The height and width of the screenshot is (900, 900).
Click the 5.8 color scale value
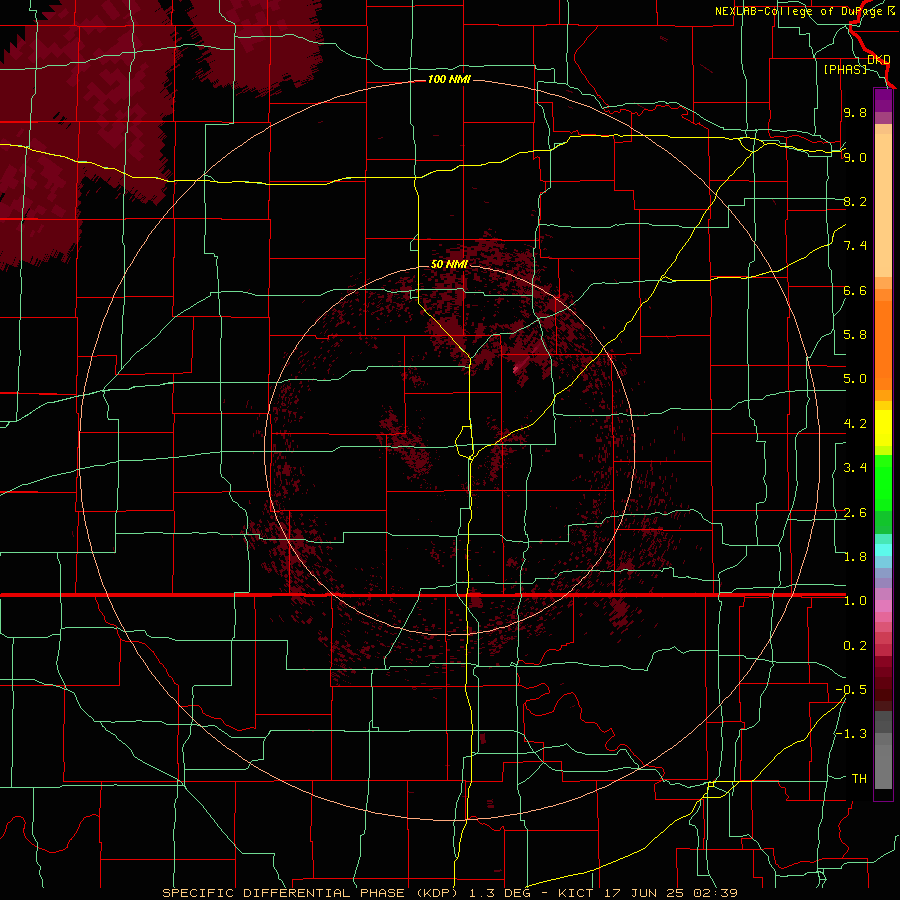pos(855,335)
